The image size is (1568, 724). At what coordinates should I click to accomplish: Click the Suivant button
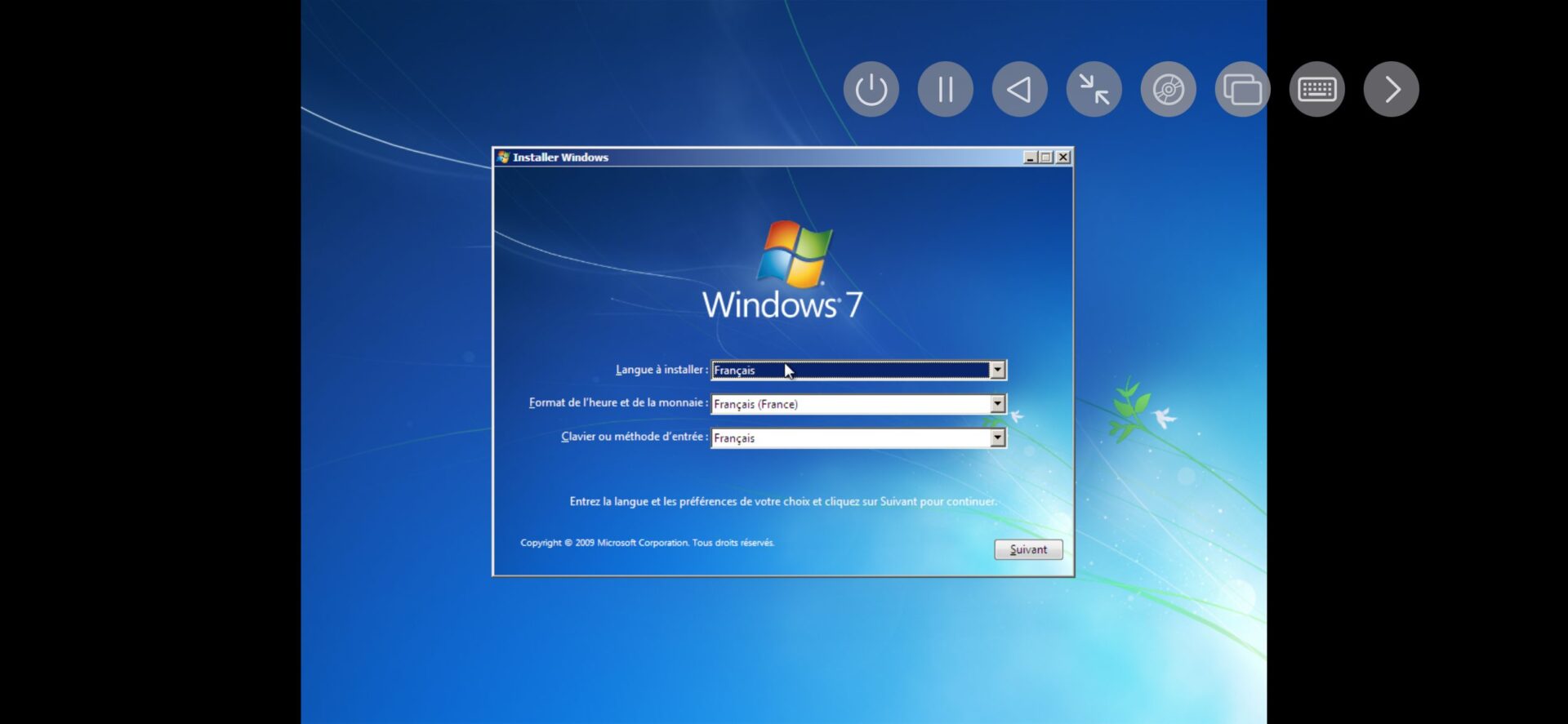[1028, 549]
